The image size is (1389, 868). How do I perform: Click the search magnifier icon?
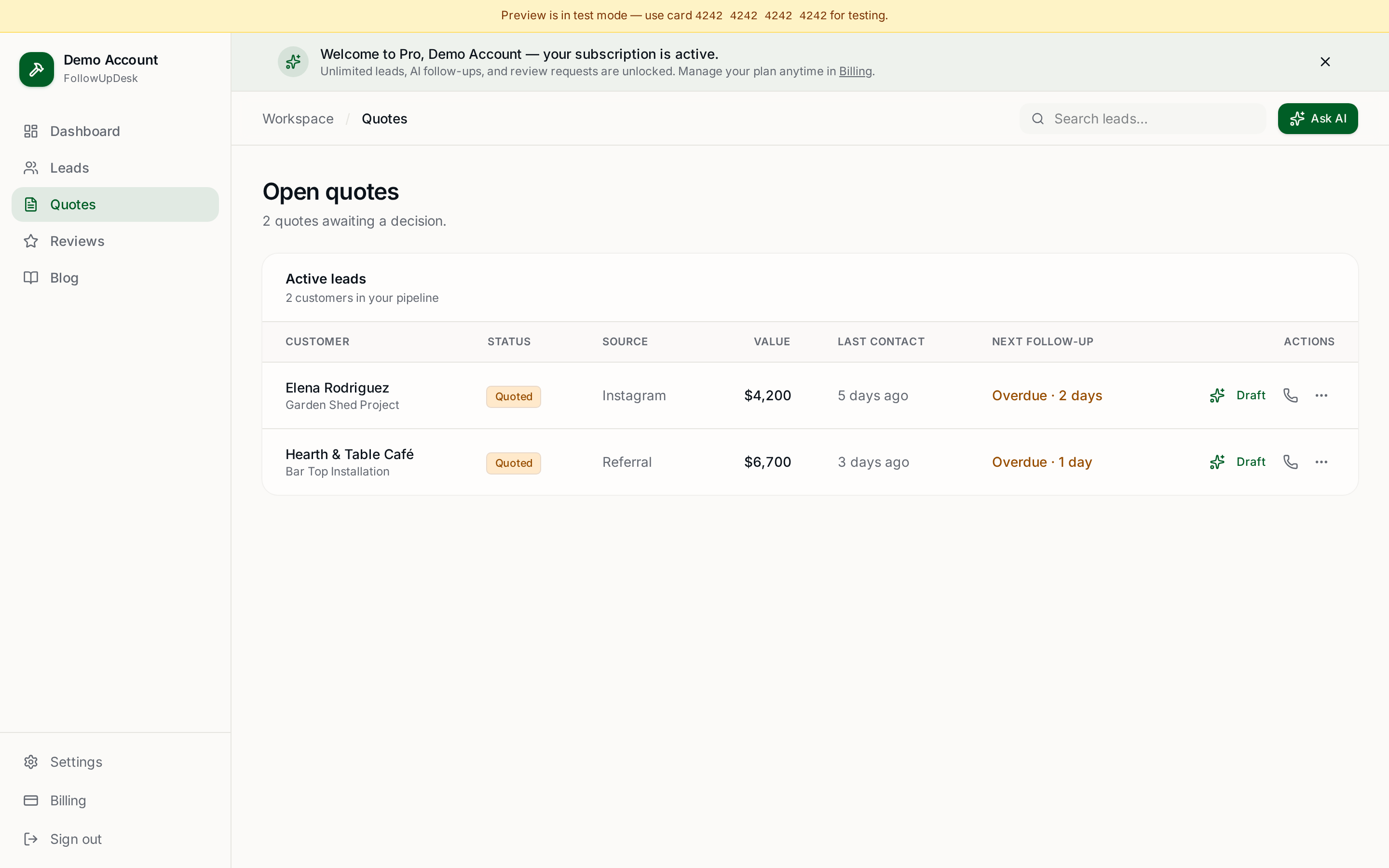tap(1038, 119)
